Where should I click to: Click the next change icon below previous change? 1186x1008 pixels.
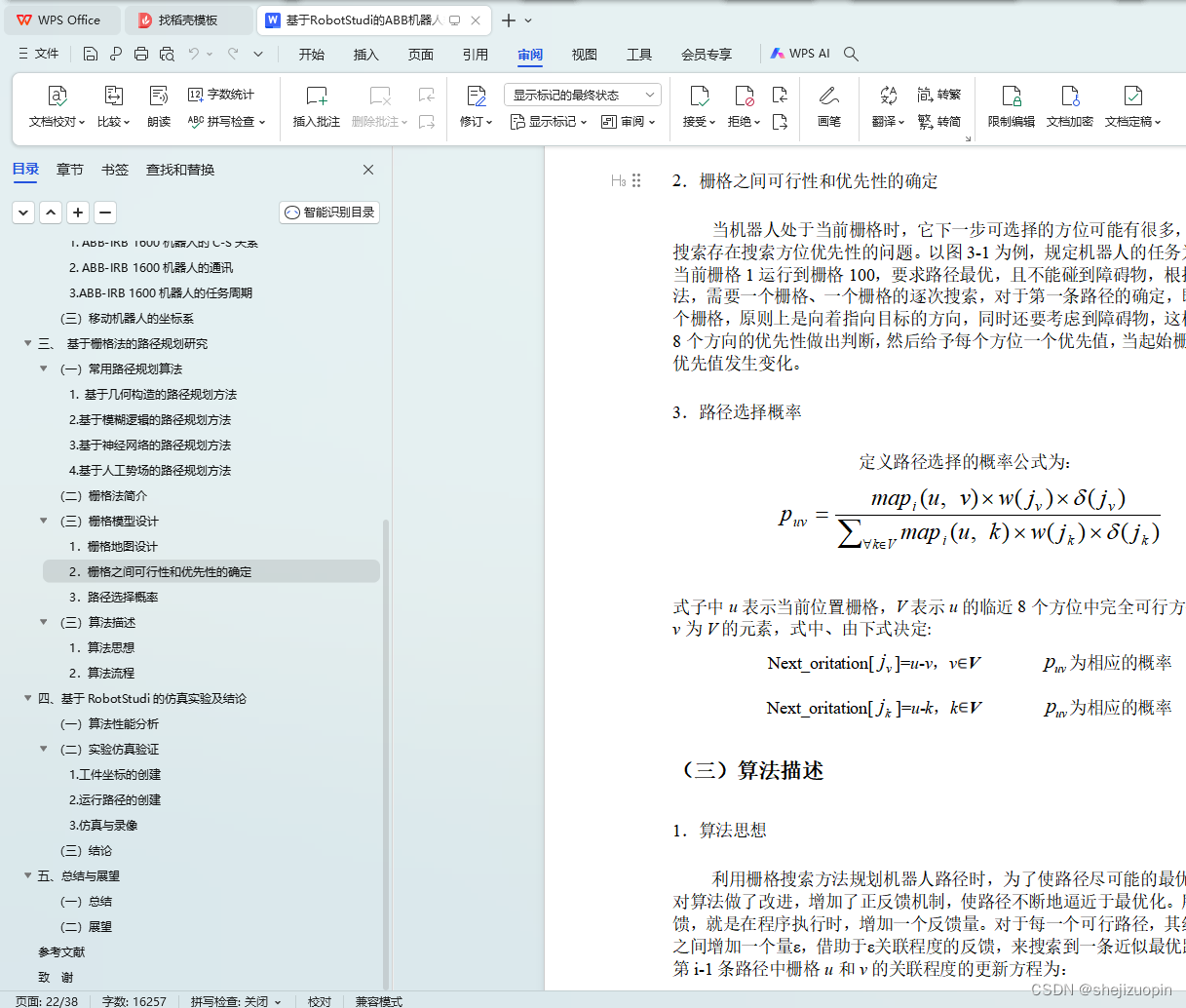(780, 122)
